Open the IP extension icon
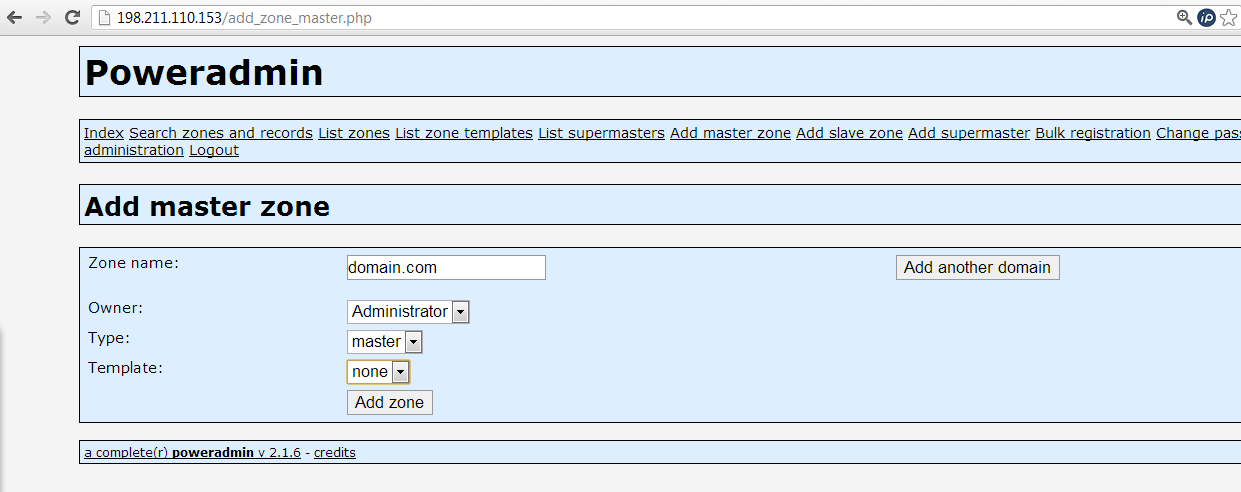Image resolution: width=1241 pixels, height=492 pixels. click(1206, 17)
